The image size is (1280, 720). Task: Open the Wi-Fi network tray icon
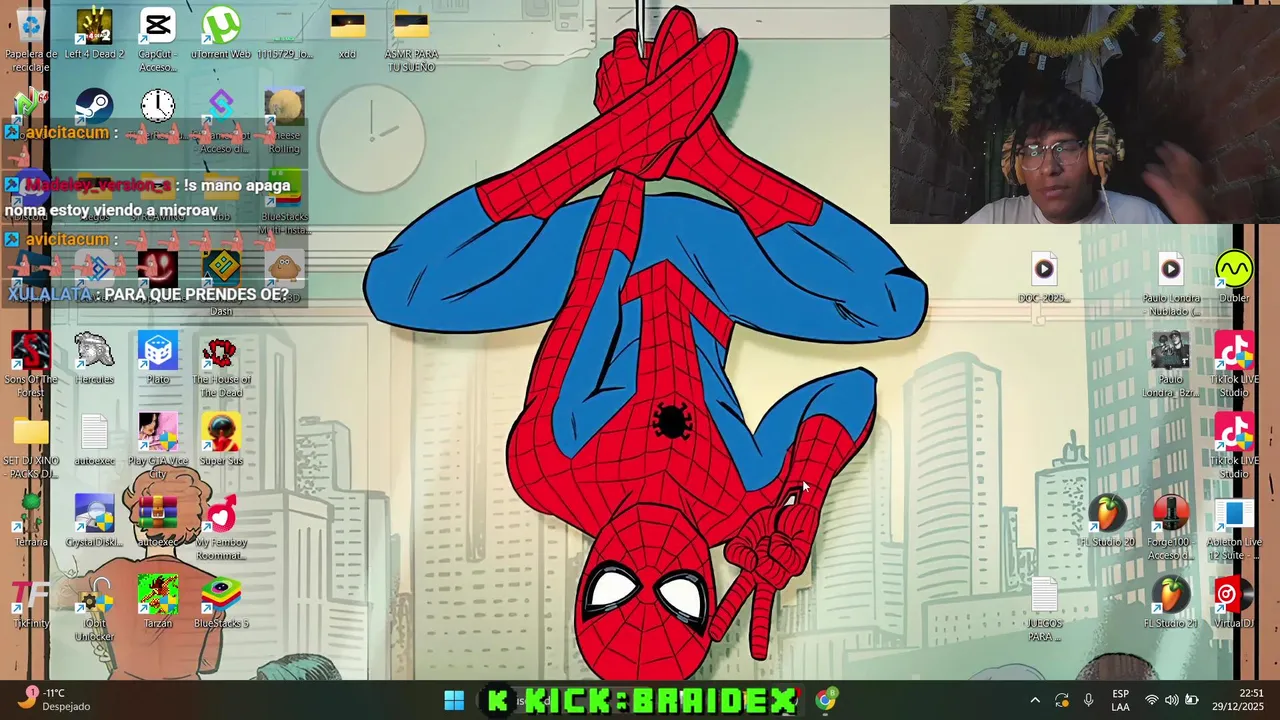1151,700
